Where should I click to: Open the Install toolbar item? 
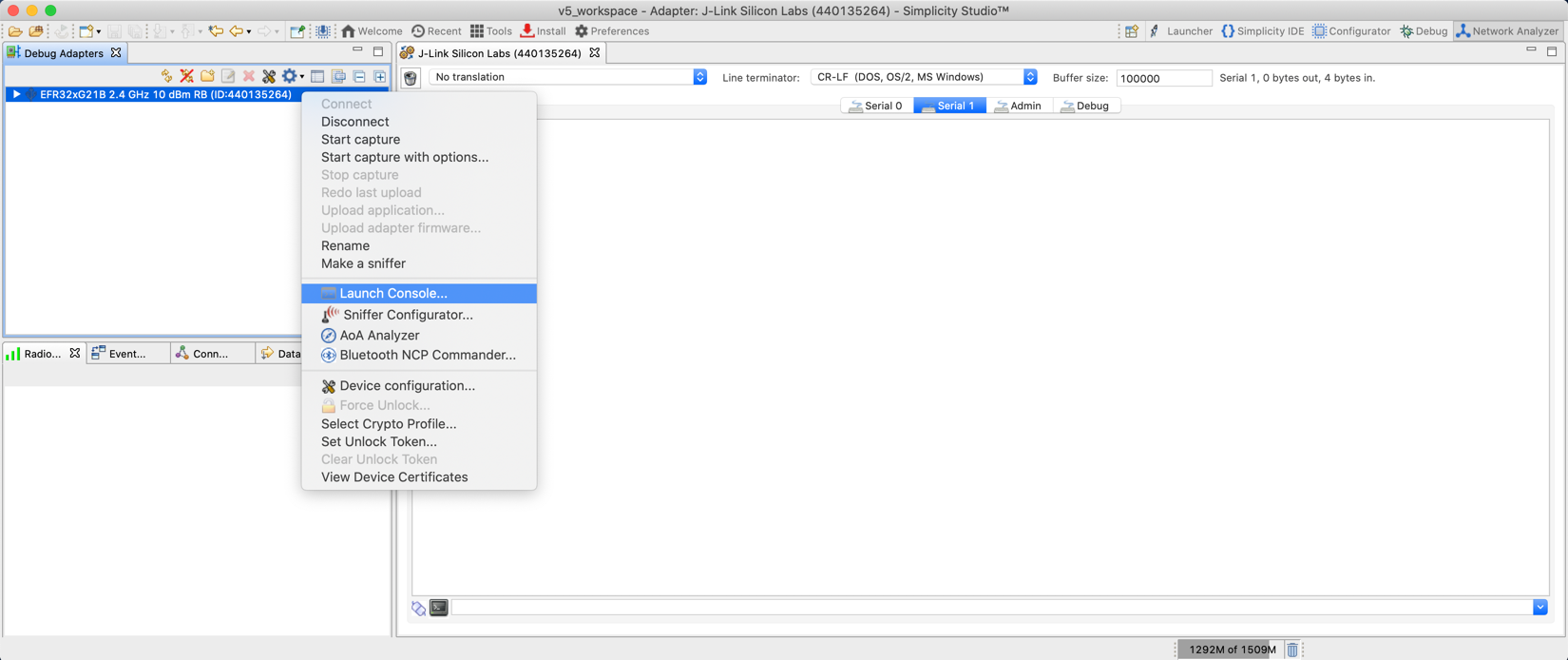[x=543, y=31]
